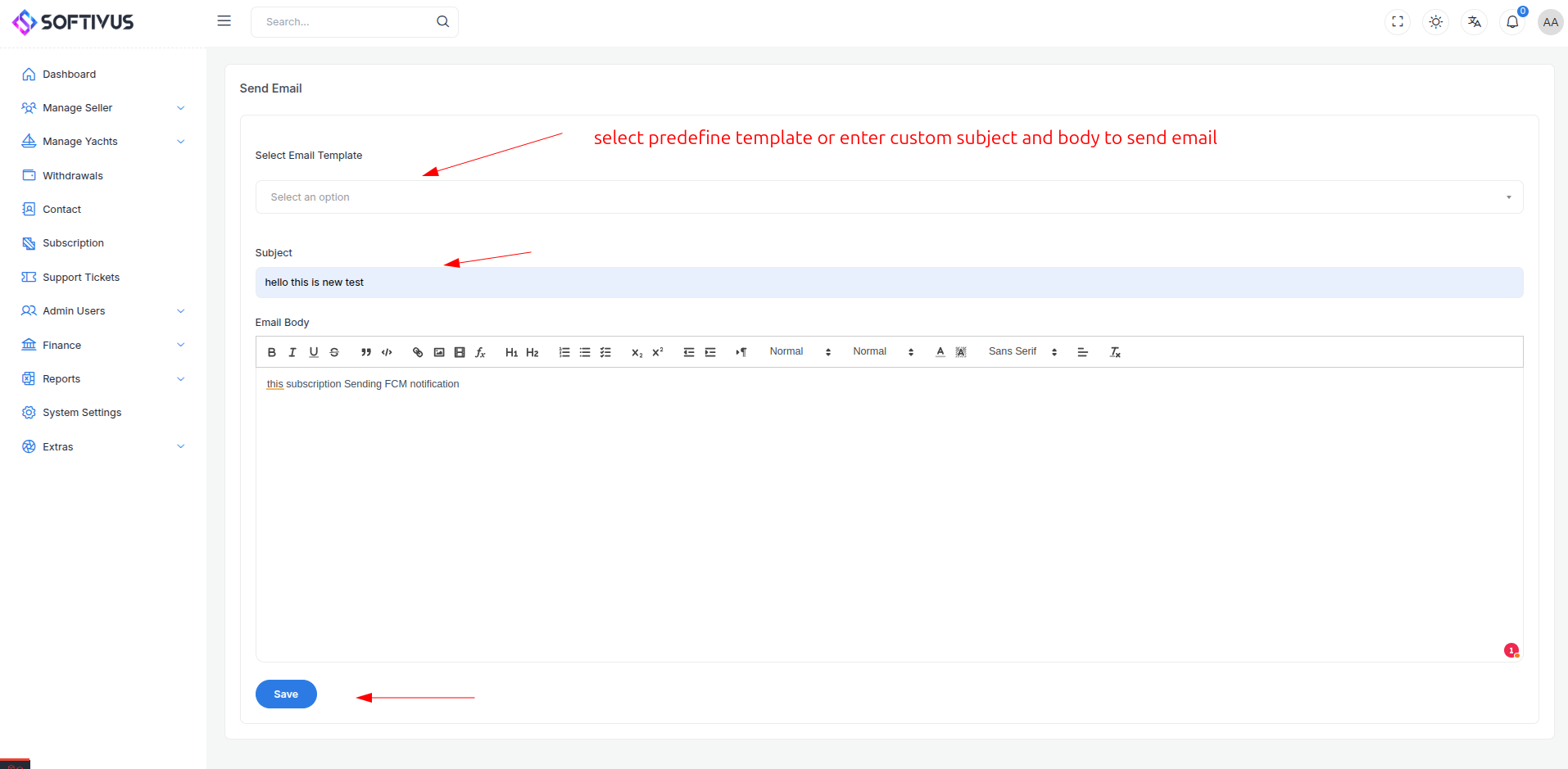Viewport: 1568px width, 769px height.
Task: Create a bulleted list
Action: [585, 352]
